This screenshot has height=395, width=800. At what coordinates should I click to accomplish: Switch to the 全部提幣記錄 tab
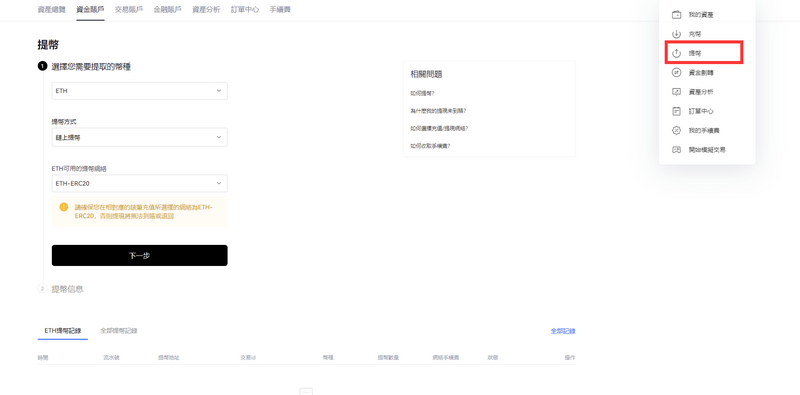(119, 331)
